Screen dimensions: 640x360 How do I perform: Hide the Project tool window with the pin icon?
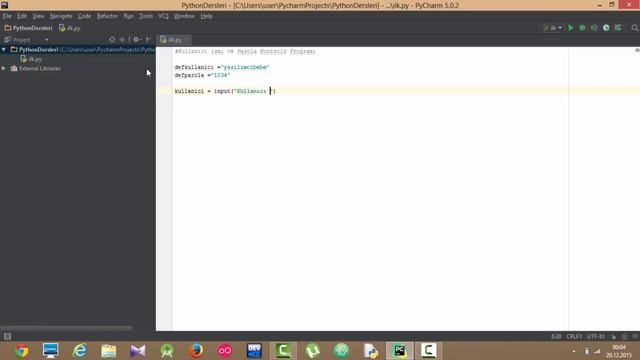(149, 40)
